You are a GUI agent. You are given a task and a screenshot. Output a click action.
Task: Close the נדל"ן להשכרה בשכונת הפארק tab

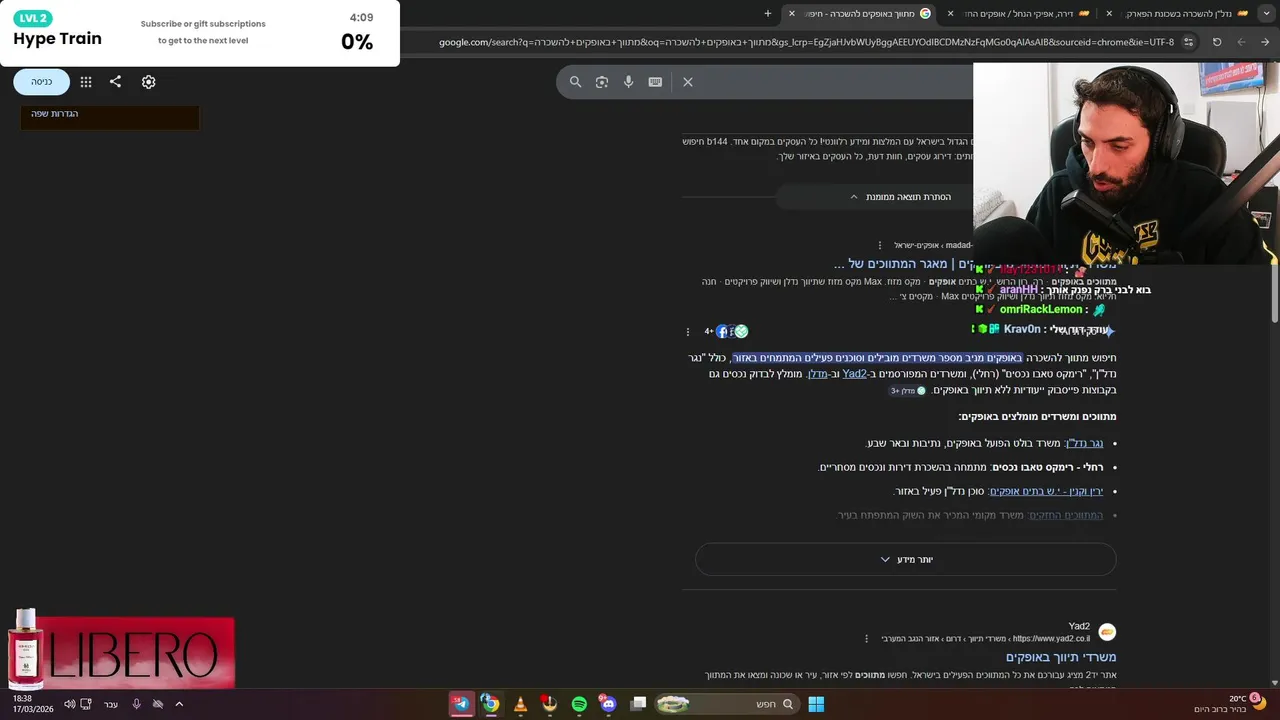1109,14
